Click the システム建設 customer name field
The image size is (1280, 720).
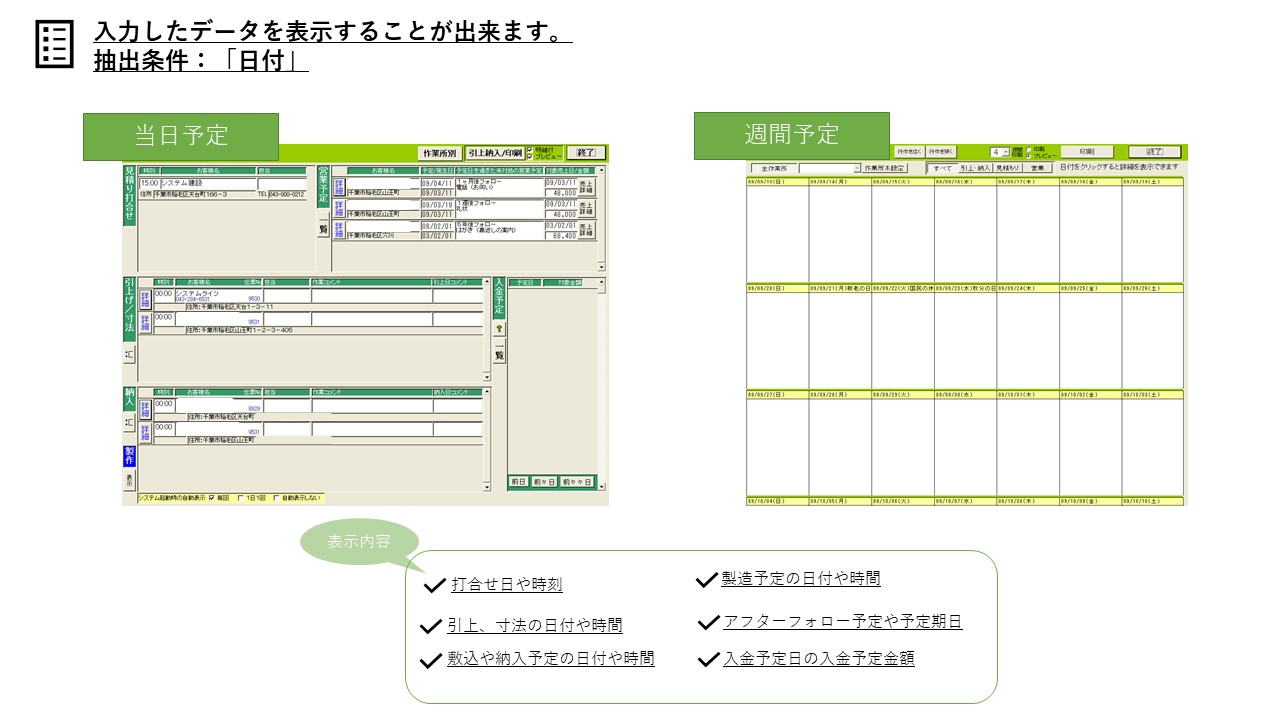(208, 184)
